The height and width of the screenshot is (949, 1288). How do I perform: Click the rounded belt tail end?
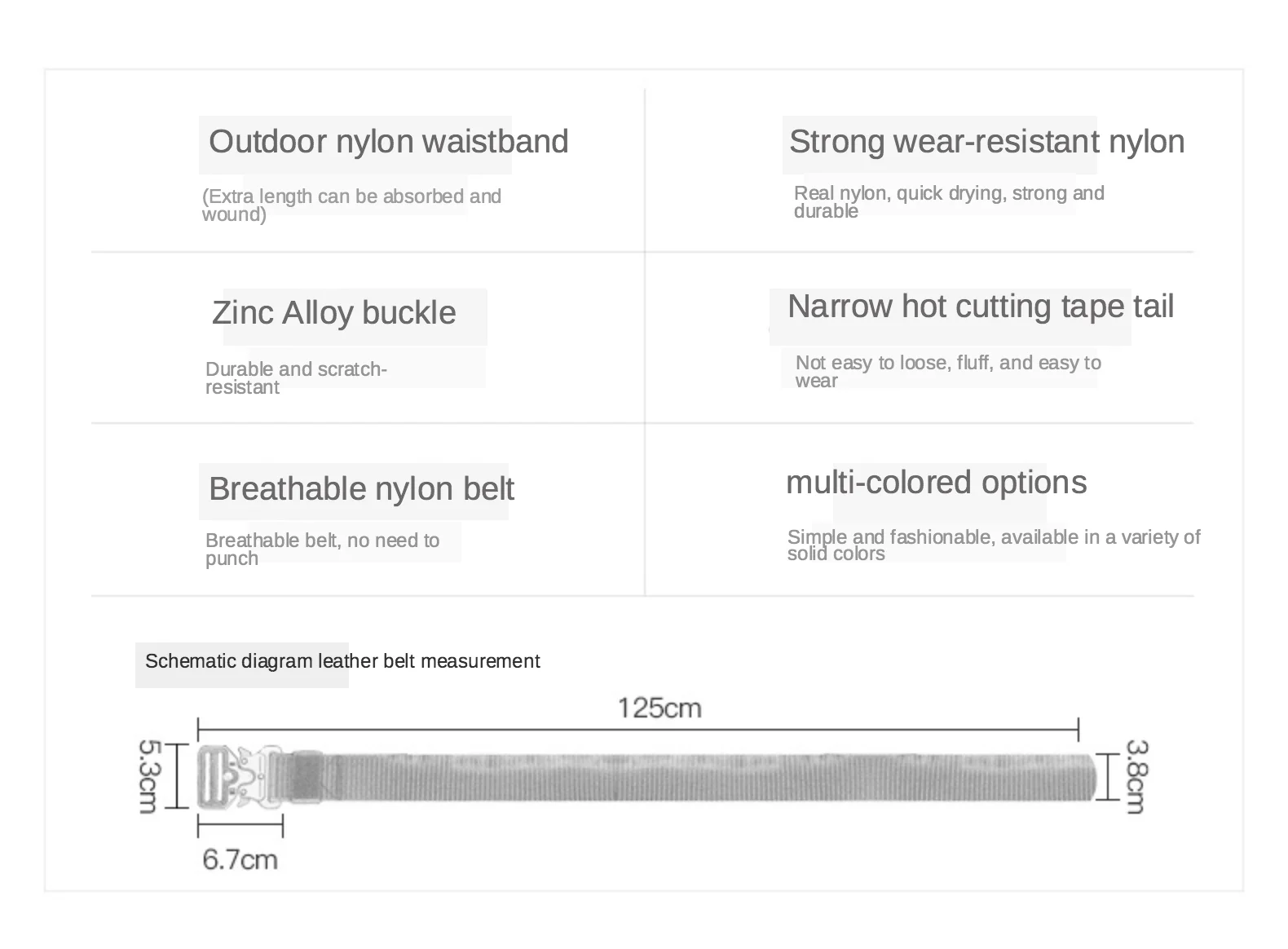[x=1087, y=778]
